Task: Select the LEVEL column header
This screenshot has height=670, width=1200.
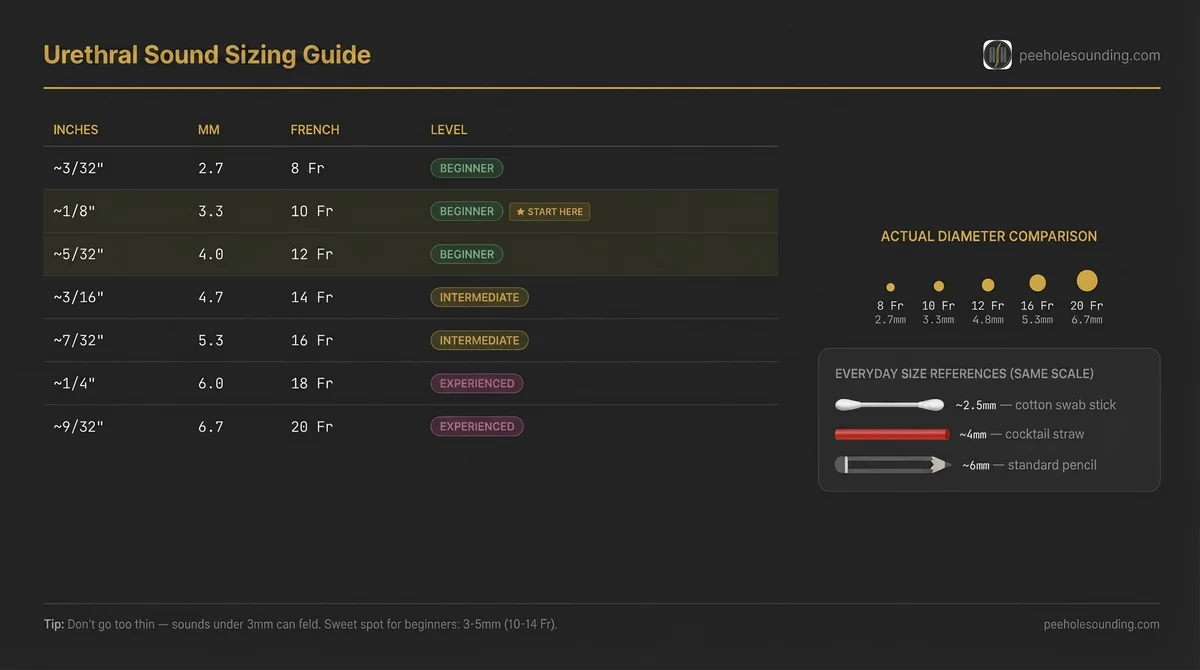Action: (449, 129)
